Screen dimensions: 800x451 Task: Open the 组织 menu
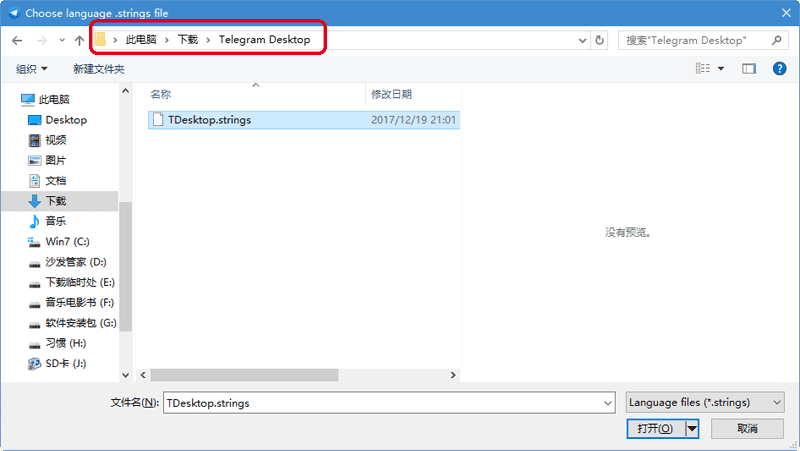(x=32, y=69)
